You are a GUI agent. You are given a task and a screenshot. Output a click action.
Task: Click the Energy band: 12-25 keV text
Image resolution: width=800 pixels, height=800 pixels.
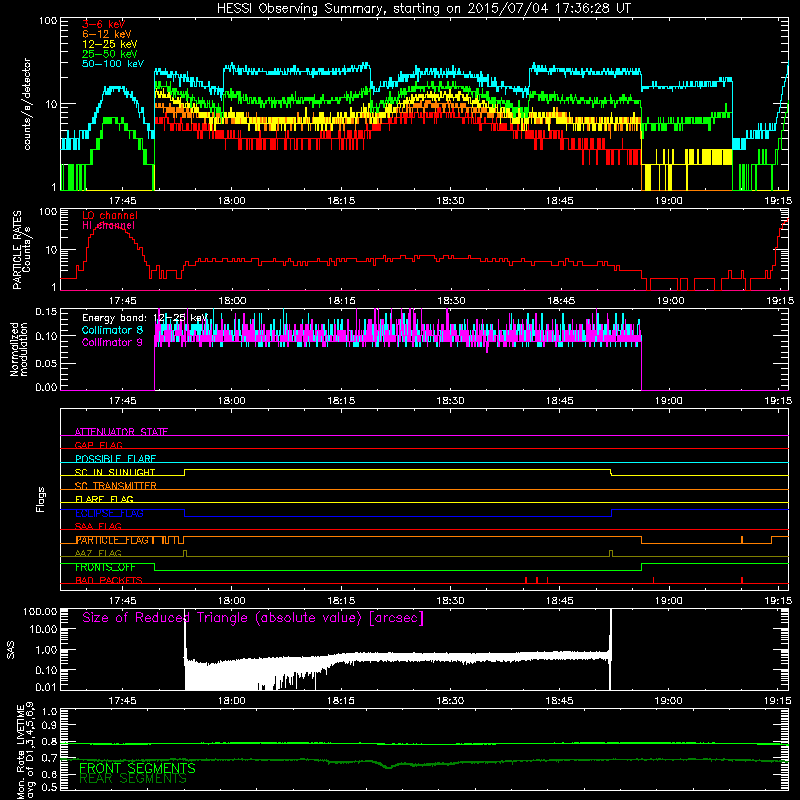[145, 318]
